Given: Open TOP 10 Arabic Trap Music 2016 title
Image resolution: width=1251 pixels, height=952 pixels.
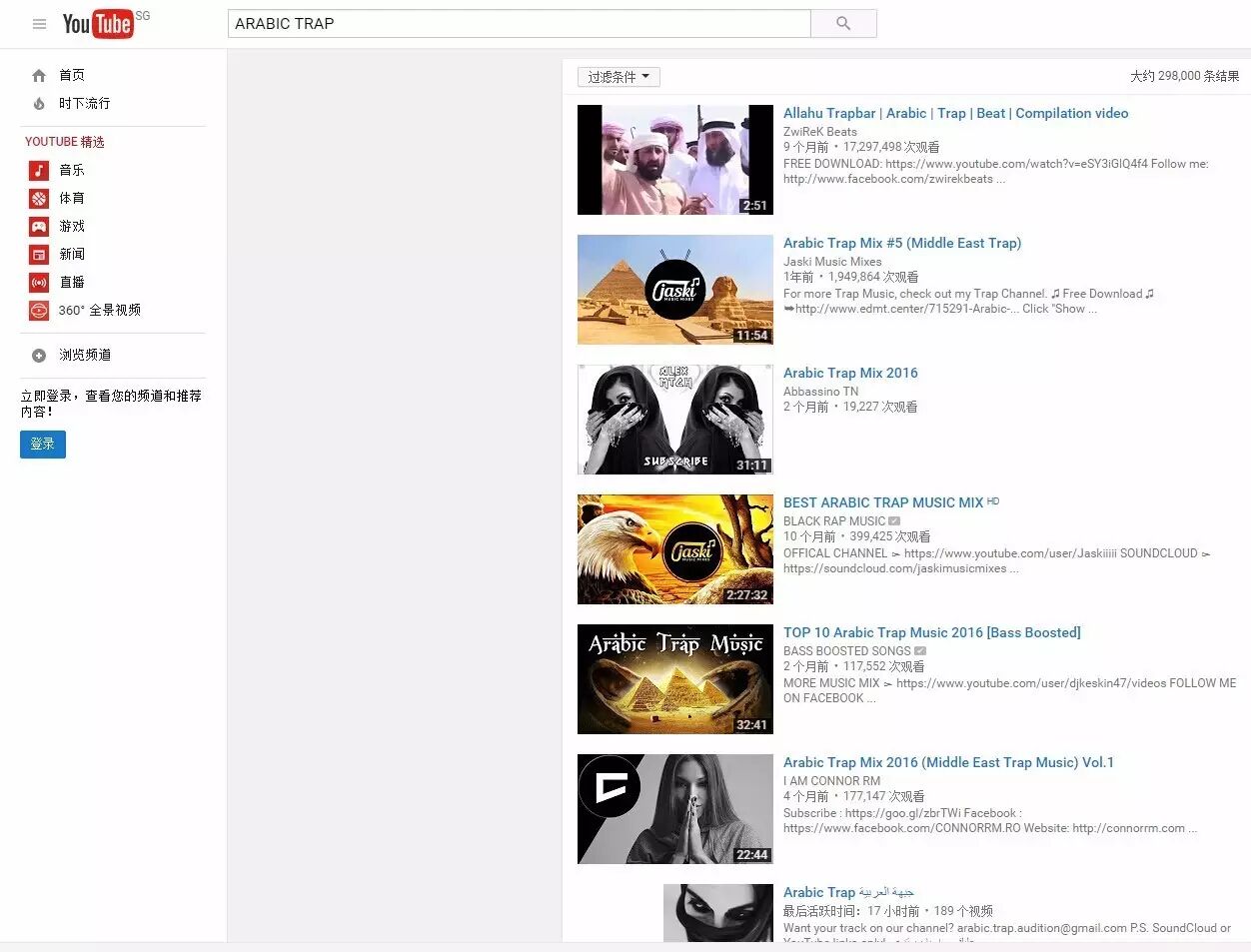Looking at the screenshot, I should coord(932,633).
